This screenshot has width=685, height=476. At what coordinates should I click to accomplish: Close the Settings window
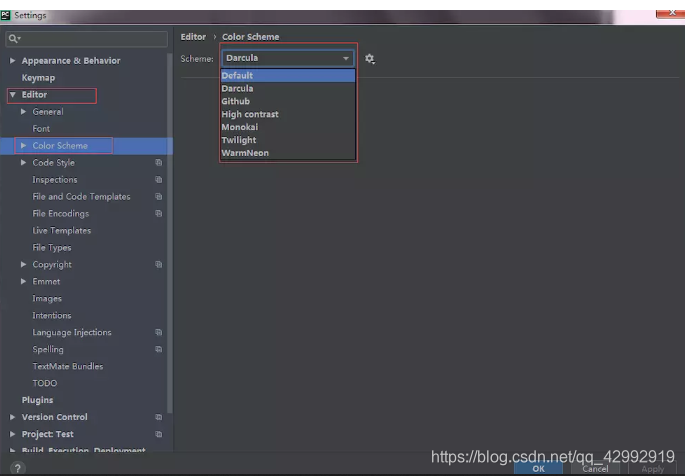click(671, 14)
